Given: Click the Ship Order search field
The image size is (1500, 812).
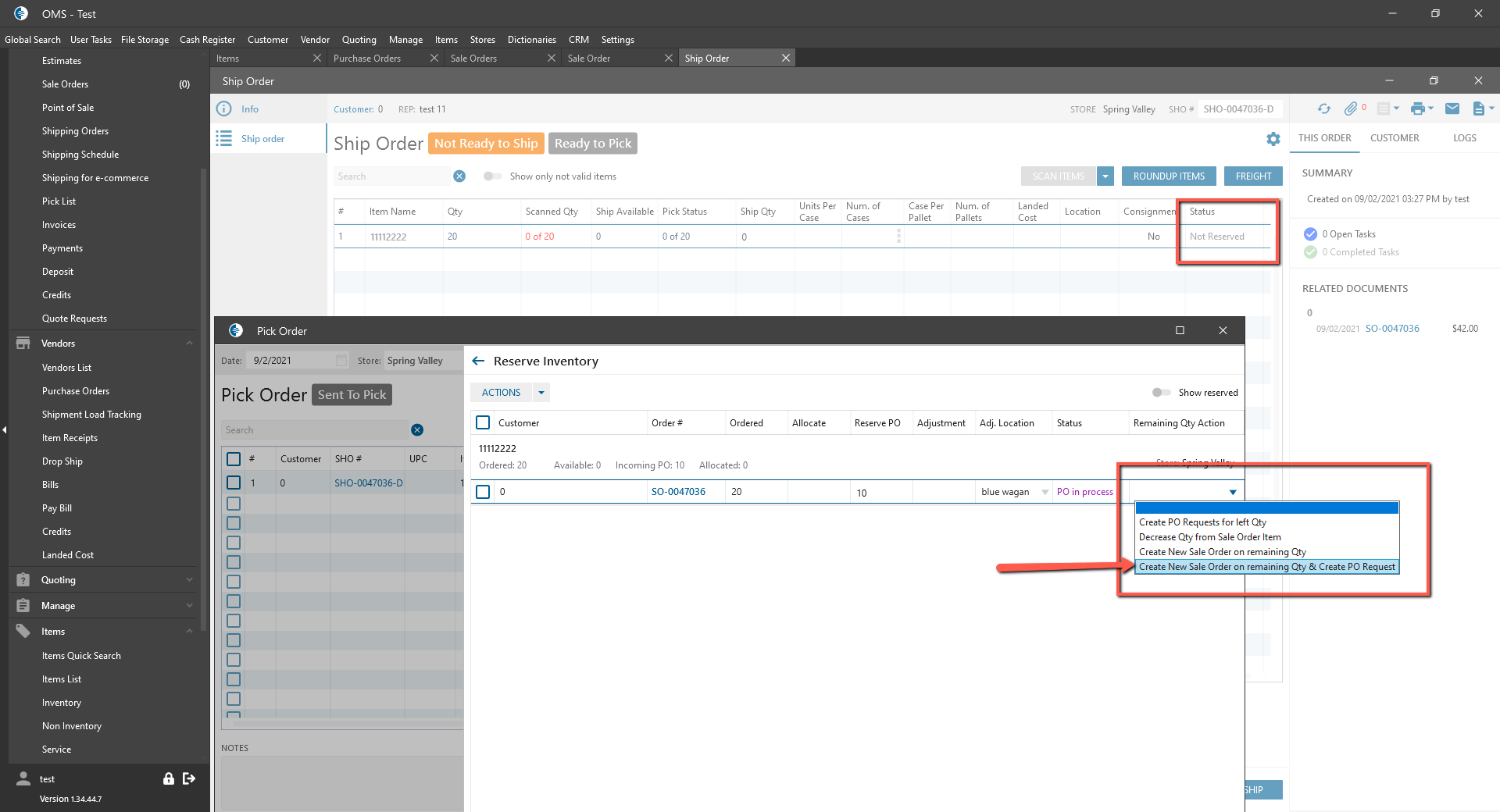Looking at the screenshot, I should point(393,176).
